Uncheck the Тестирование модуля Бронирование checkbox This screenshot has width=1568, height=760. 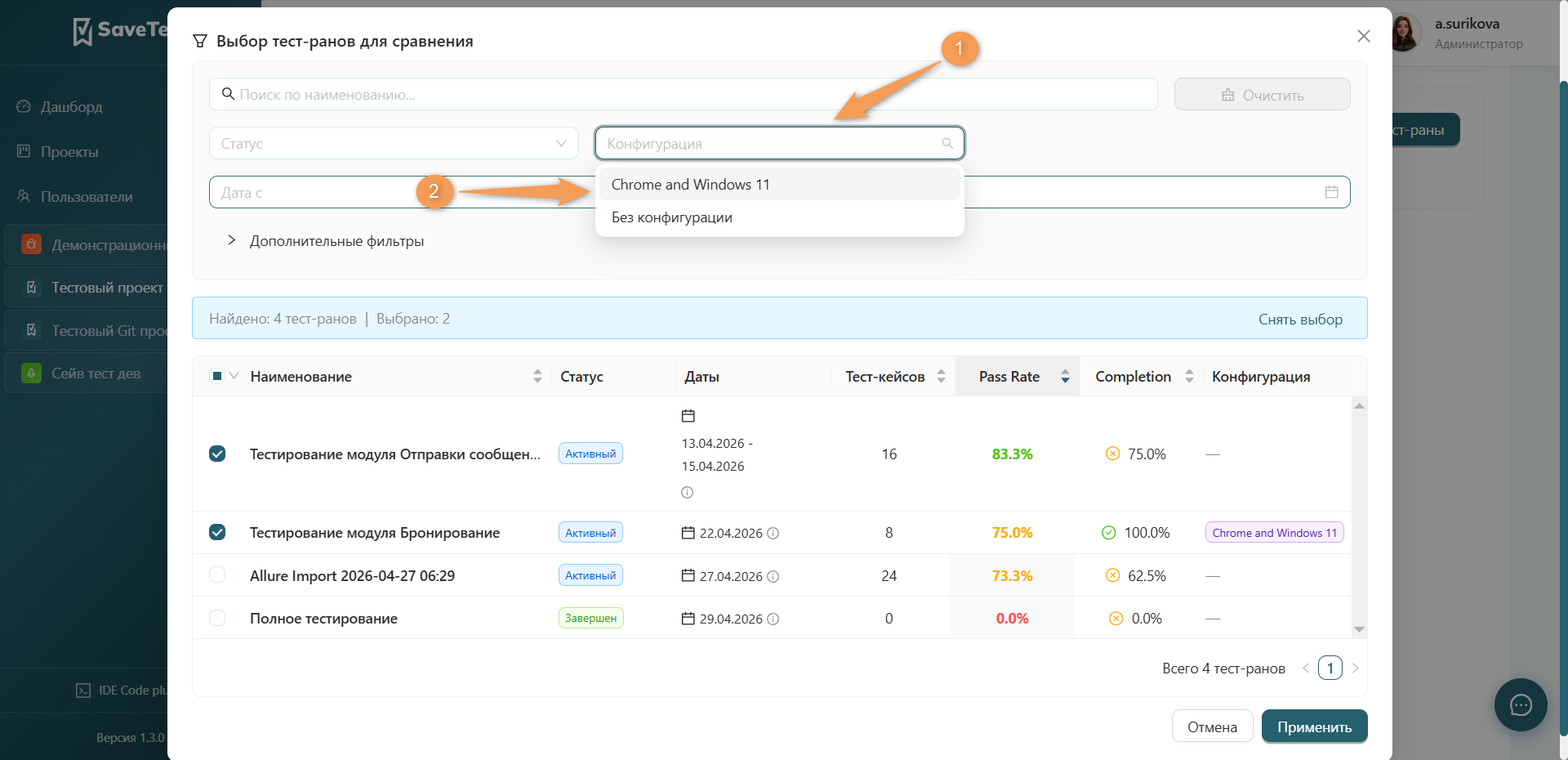click(217, 532)
